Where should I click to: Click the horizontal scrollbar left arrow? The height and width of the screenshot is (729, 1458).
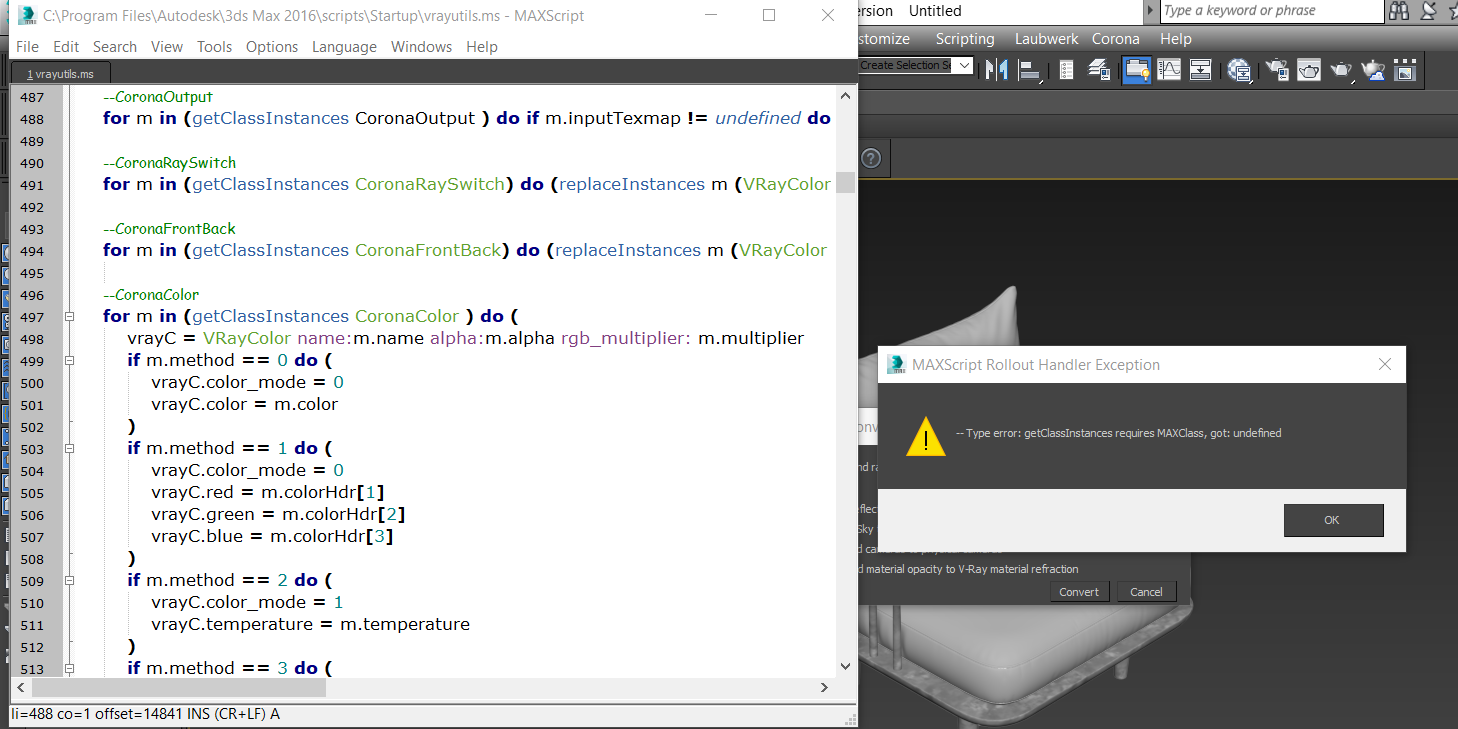pyautogui.click(x=21, y=688)
